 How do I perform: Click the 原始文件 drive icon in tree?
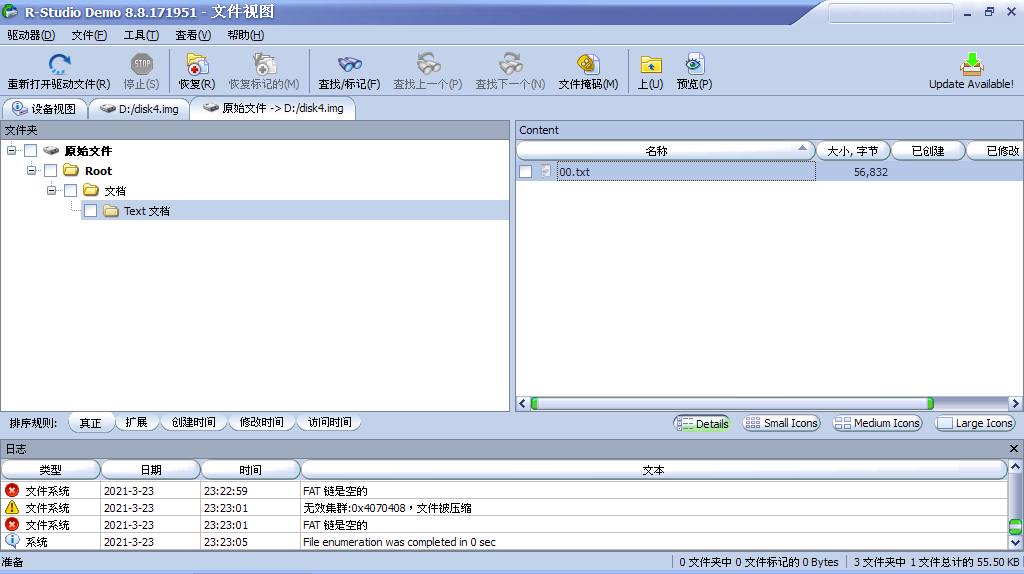pos(51,151)
